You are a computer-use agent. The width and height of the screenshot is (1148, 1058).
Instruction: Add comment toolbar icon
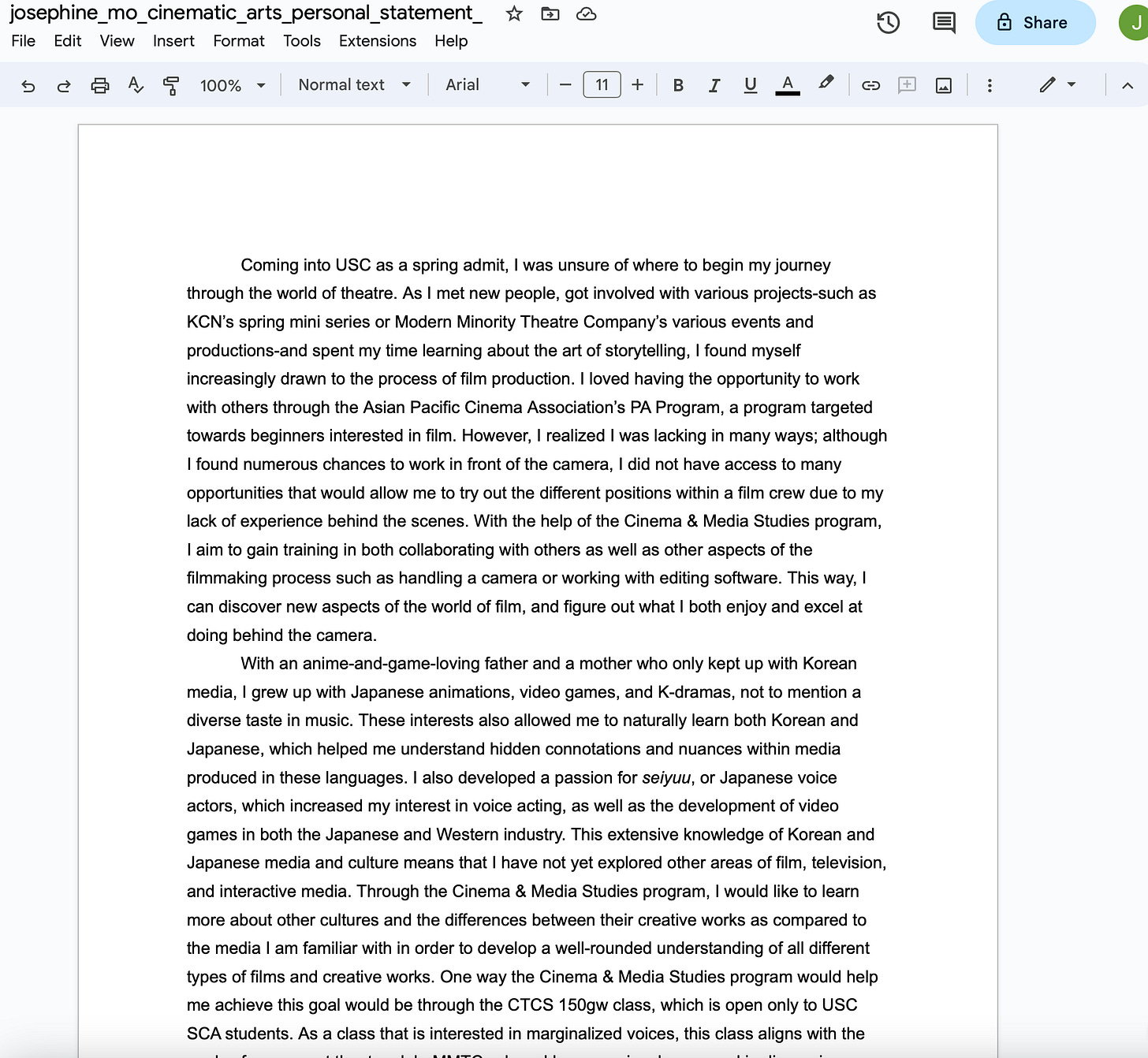click(x=907, y=85)
